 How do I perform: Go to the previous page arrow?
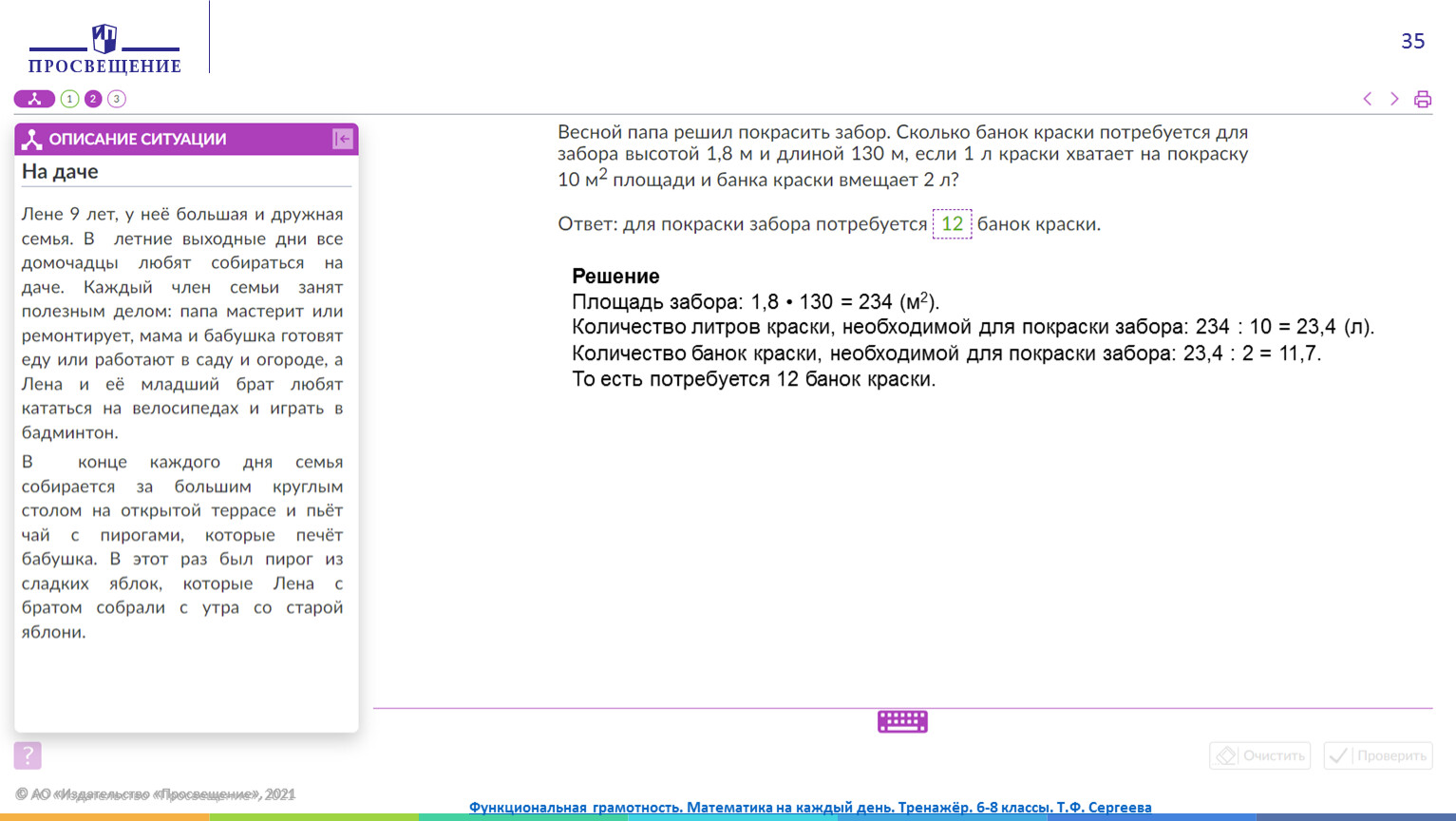coord(1368,99)
